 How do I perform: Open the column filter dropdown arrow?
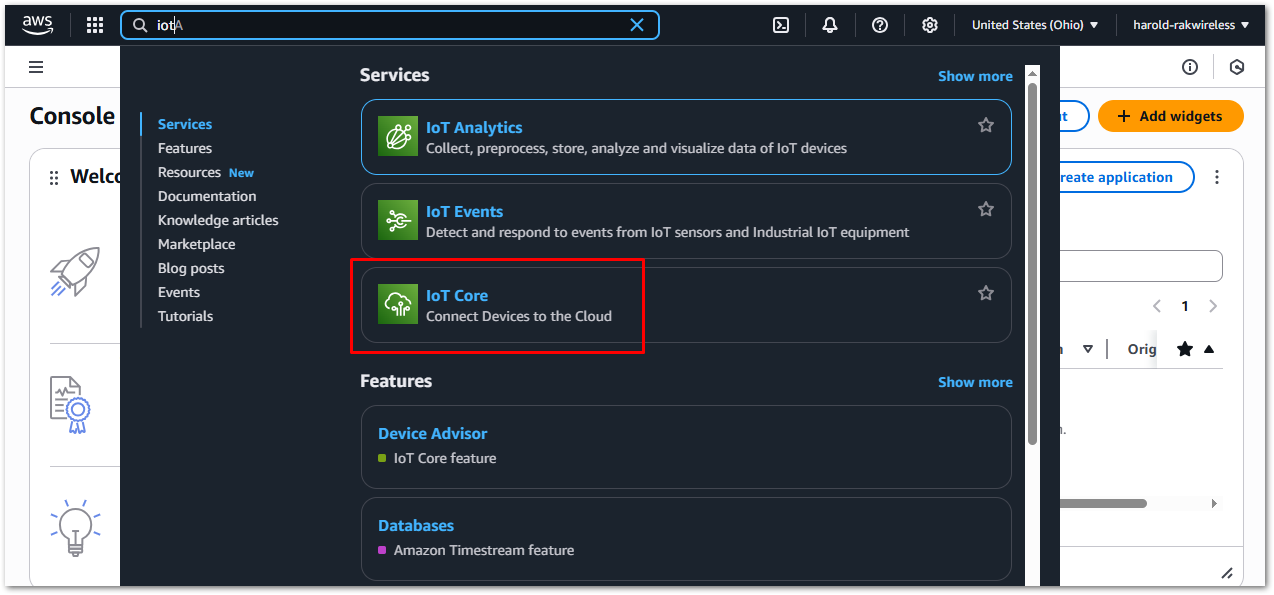(1088, 348)
